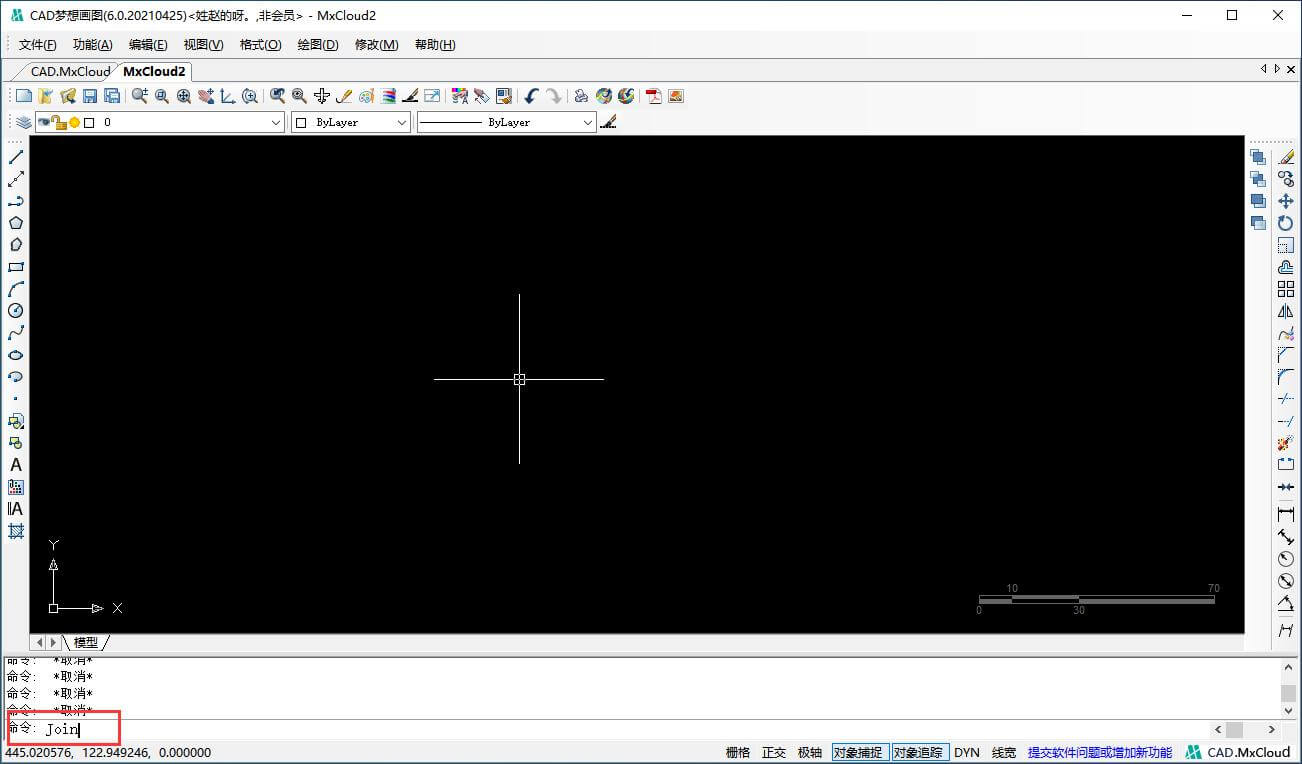This screenshot has height=764, width=1302.
Task: Click the Move tool icon
Action: (1286, 201)
